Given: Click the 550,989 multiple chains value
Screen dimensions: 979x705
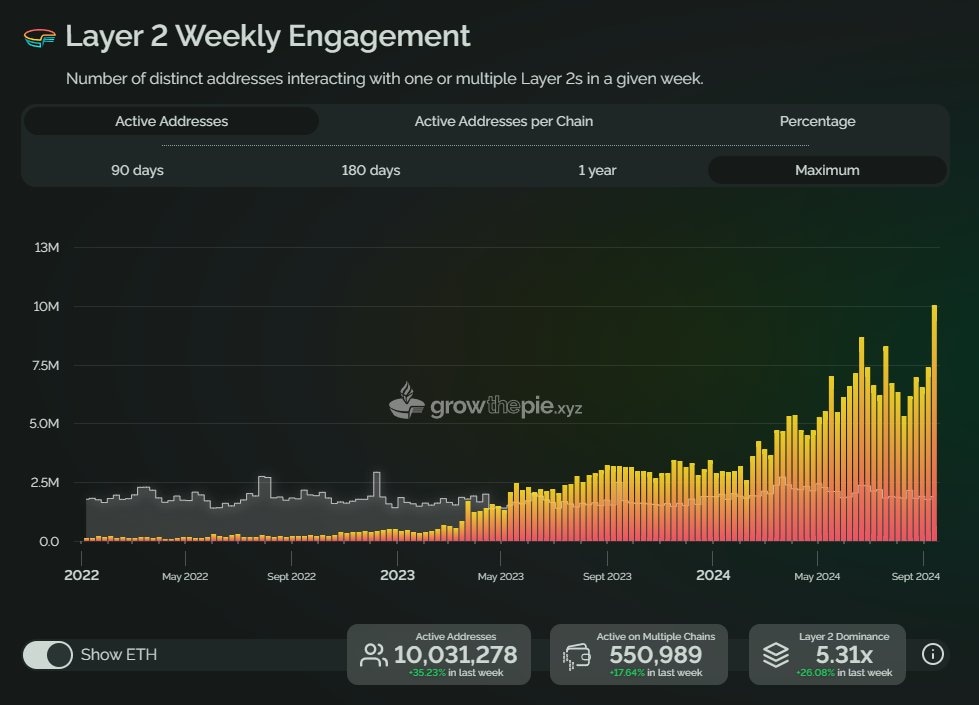Looking at the screenshot, I should pyautogui.click(x=656, y=654).
